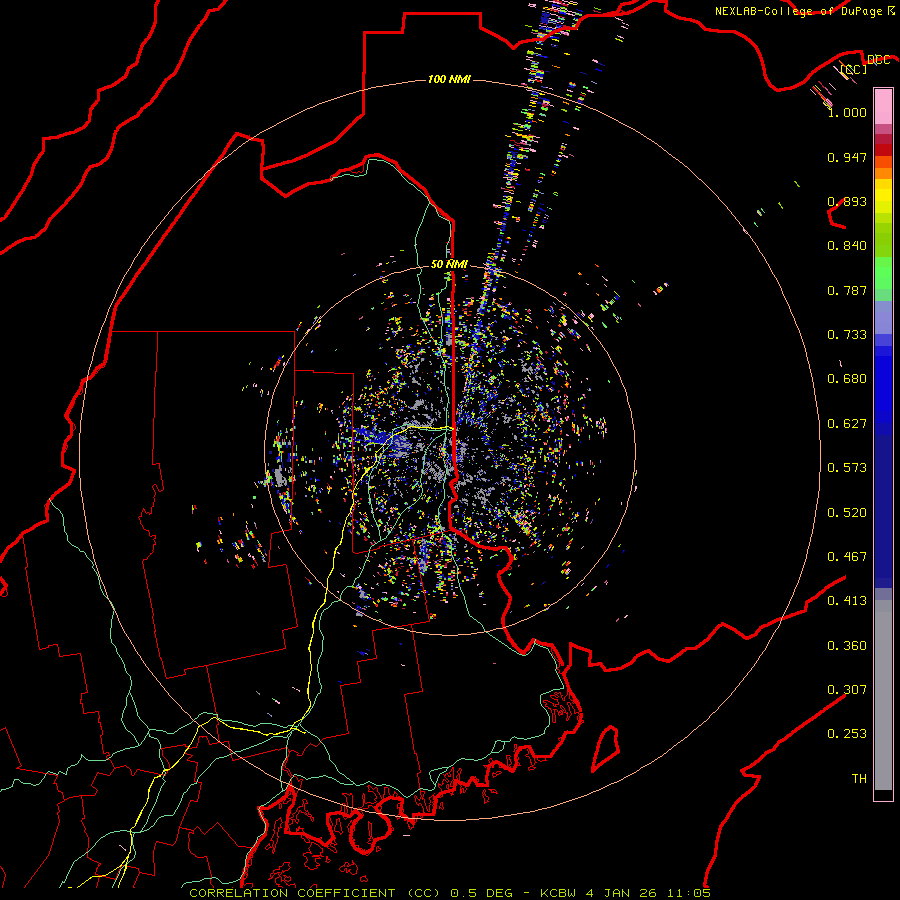Select the 0.467 scale value
This screenshot has width=900, height=900.
[x=847, y=557]
